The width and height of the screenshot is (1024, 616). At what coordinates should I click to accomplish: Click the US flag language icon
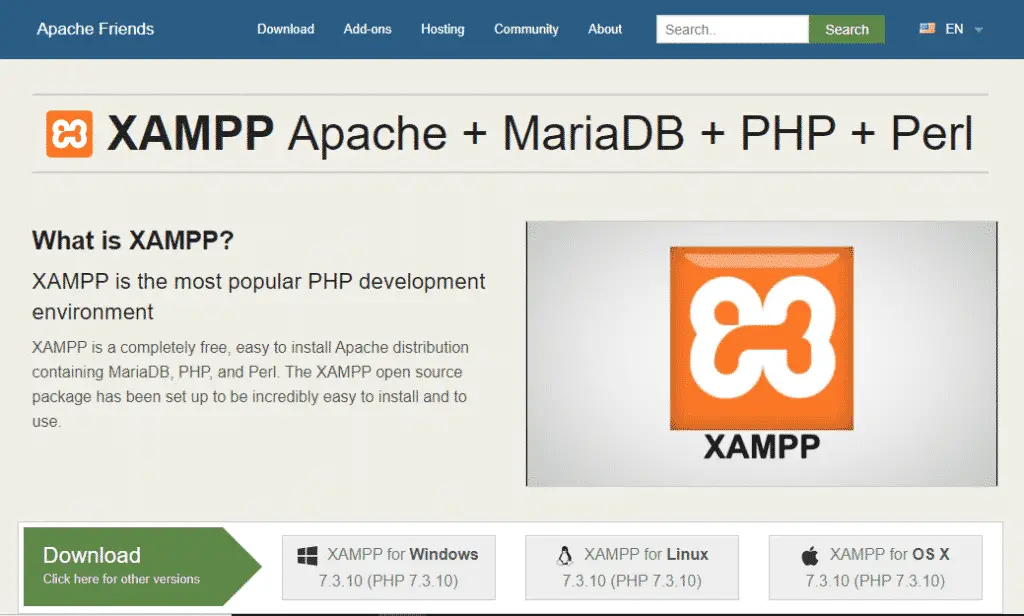click(x=927, y=29)
